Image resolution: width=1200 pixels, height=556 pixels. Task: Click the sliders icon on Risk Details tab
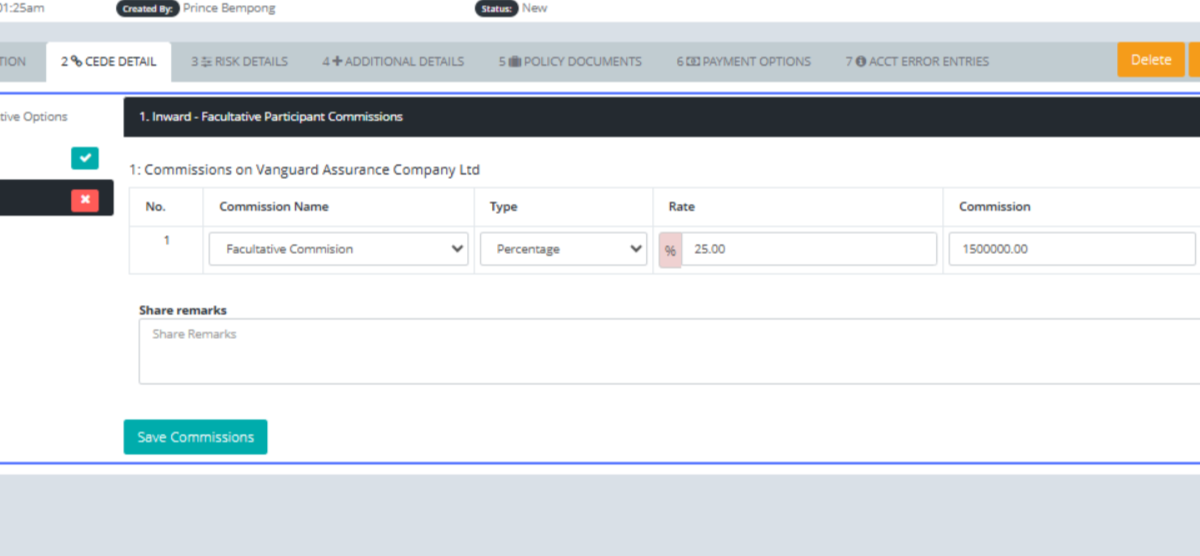[x=206, y=62]
